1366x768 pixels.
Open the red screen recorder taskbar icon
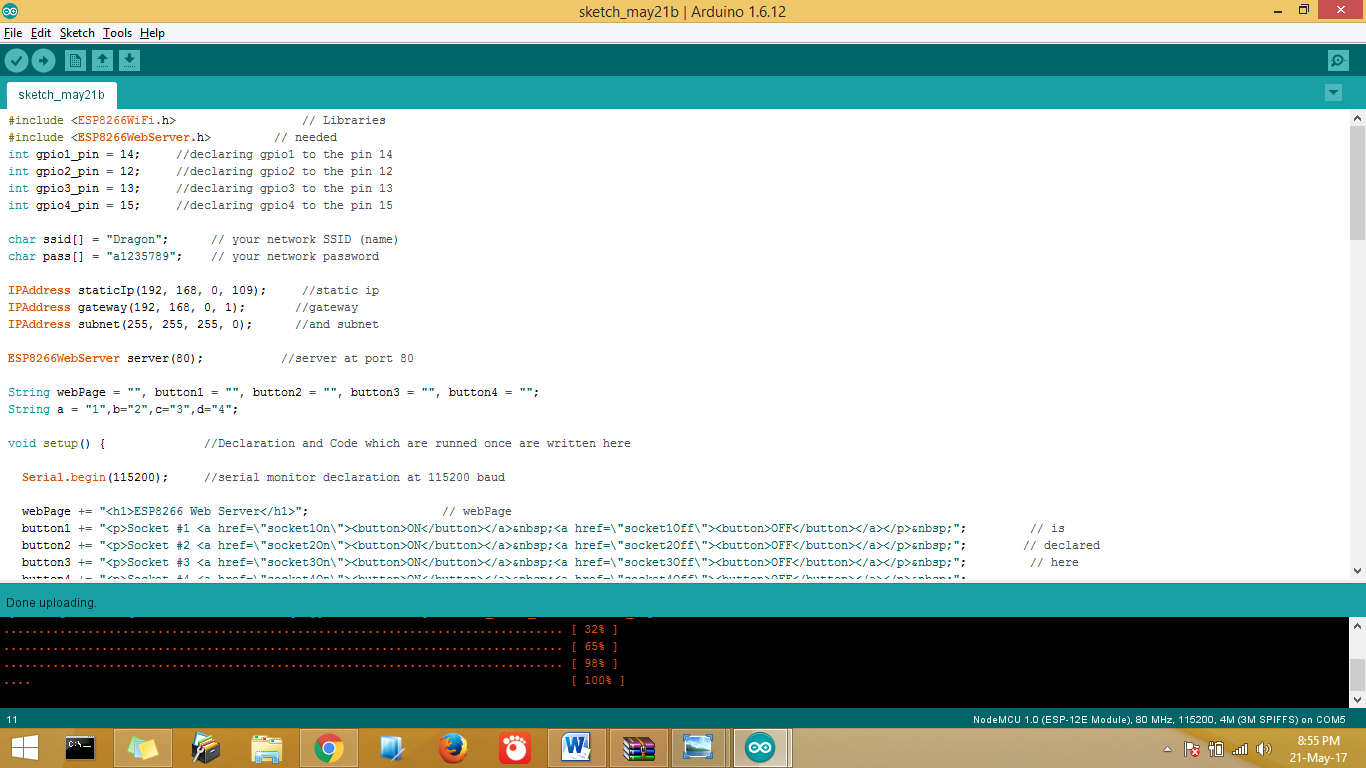[x=515, y=747]
